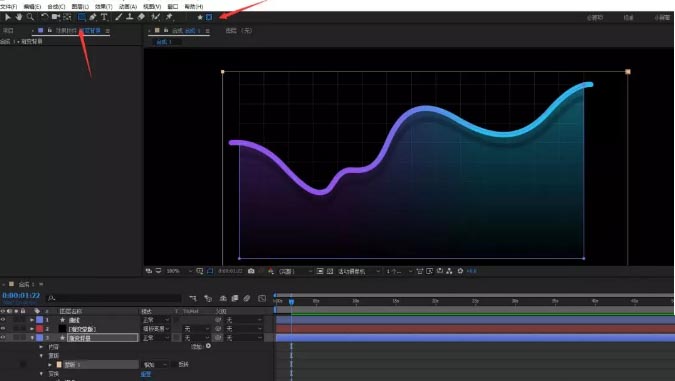675x381 pixels.
Task: Expand the mask 1 property group under layer 3
Action: point(50,365)
